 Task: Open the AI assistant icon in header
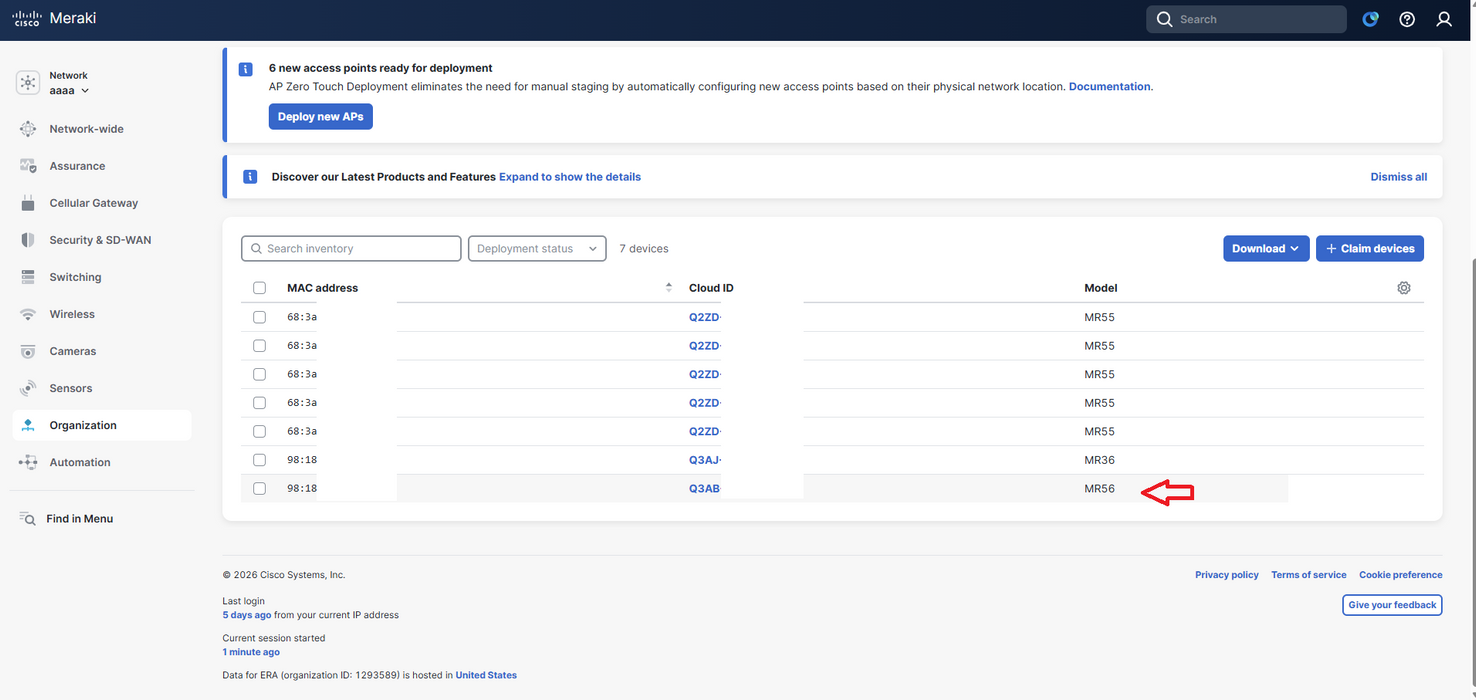point(1370,19)
